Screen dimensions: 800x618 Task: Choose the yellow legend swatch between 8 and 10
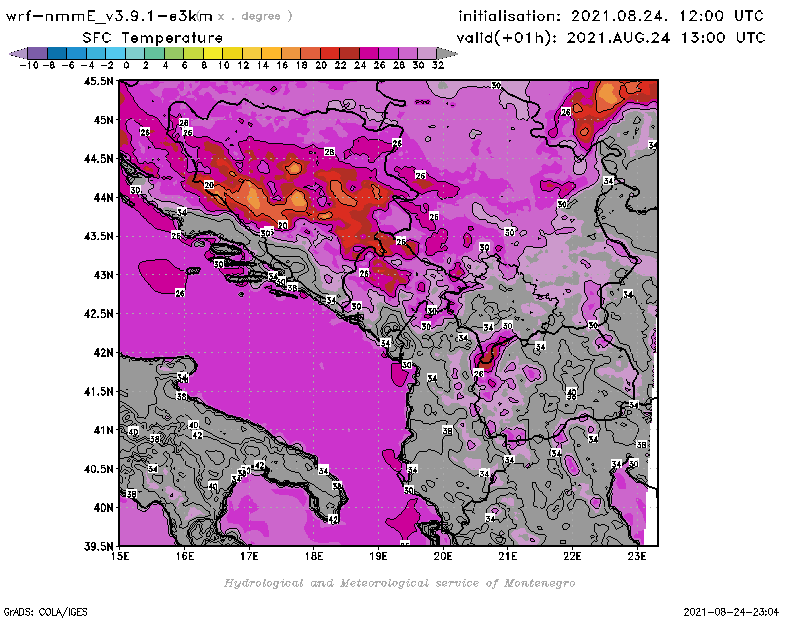pyautogui.click(x=212, y=54)
